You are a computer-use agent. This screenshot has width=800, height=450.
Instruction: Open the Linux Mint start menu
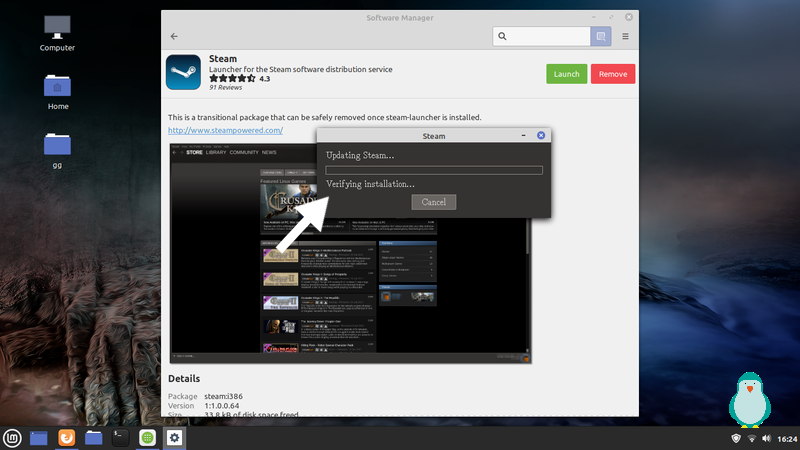pyautogui.click(x=12, y=438)
